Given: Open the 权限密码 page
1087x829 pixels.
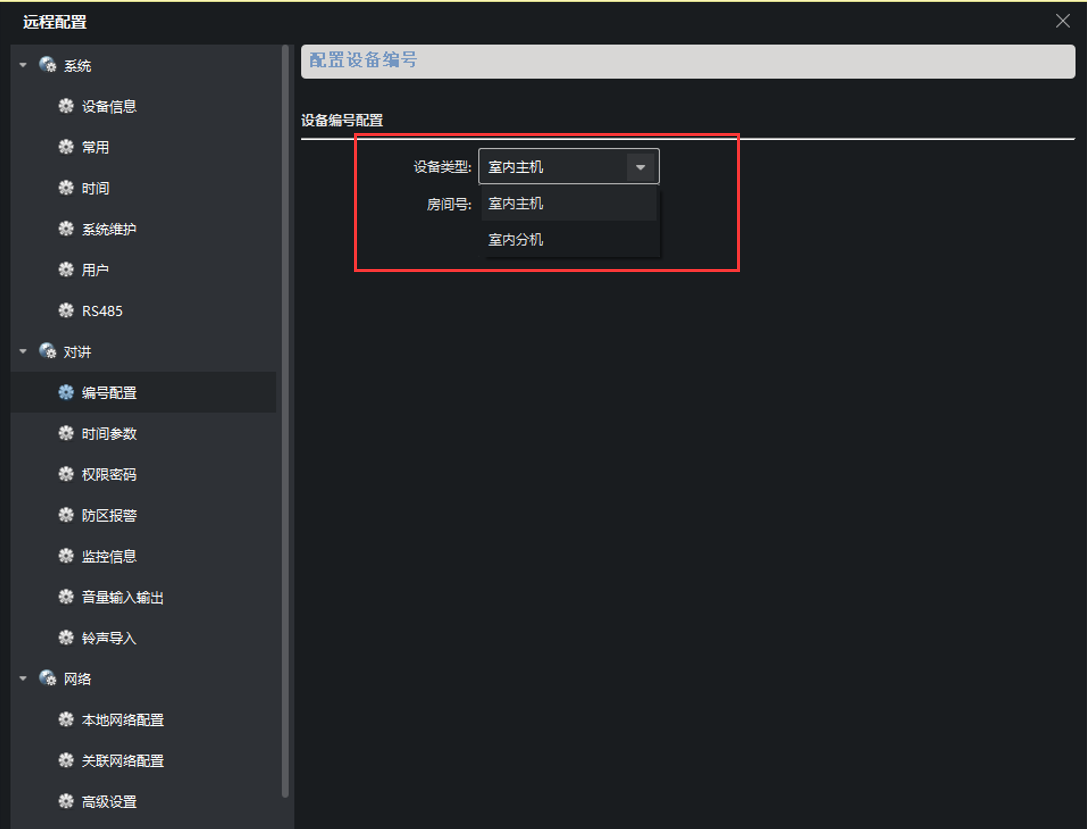Looking at the screenshot, I should click(x=109, y=474).
